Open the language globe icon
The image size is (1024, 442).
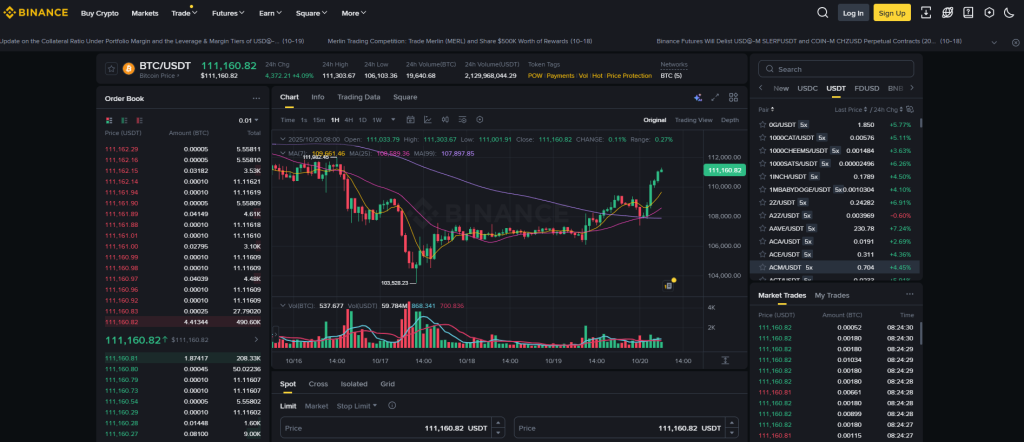pyautogui.click(x=947, y=12)
